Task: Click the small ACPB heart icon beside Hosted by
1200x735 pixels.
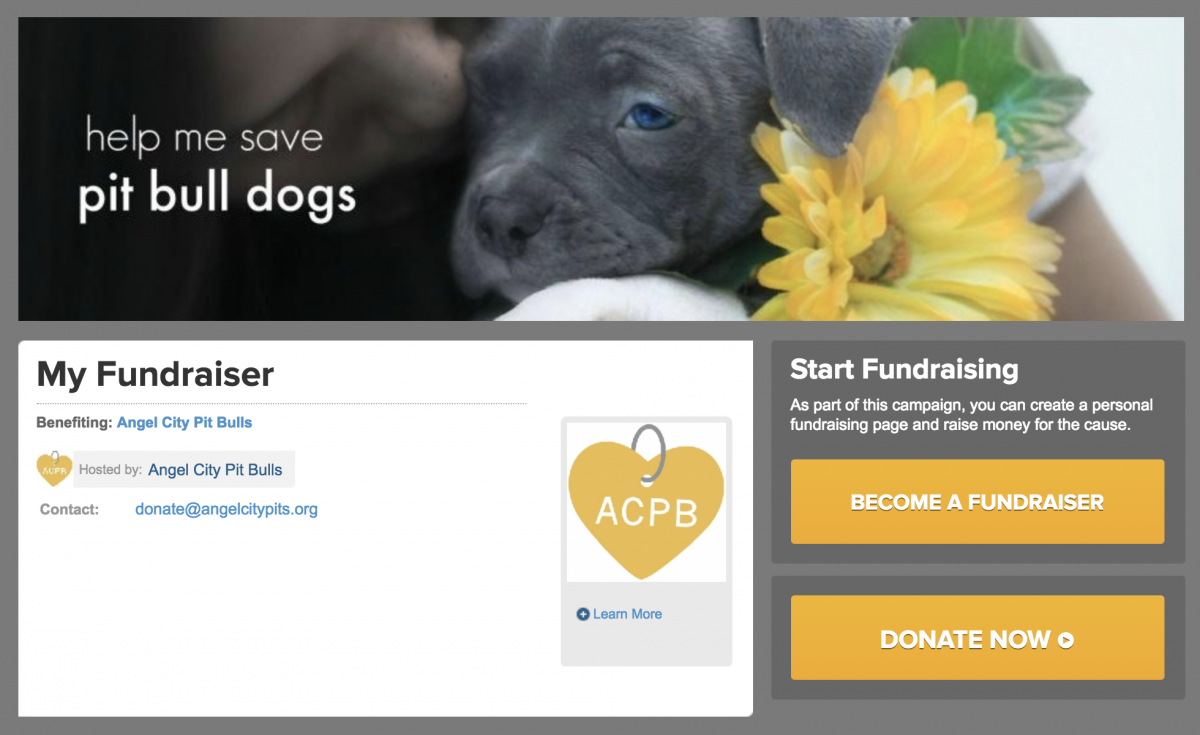Action: point(53,469)
